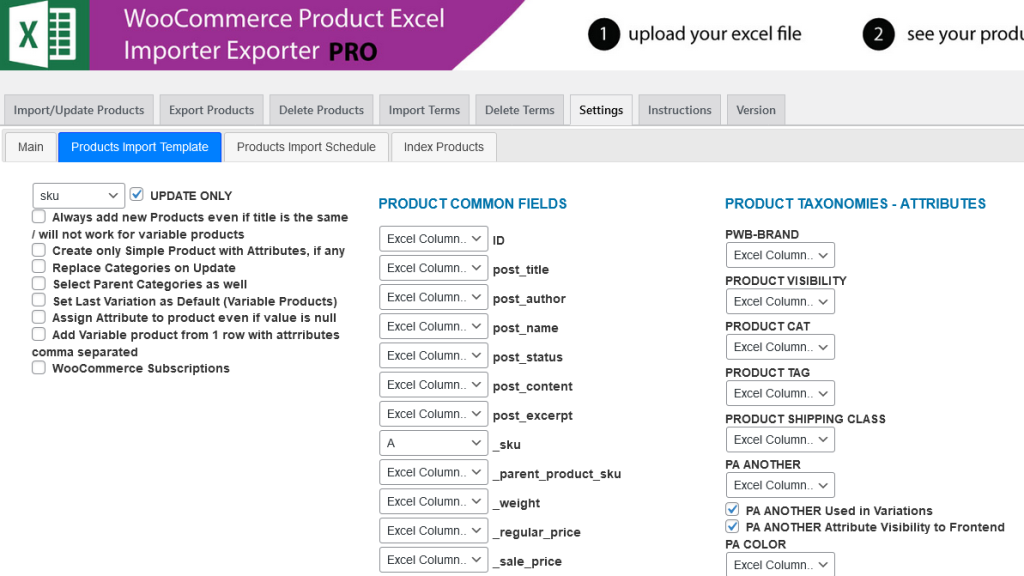The height and width of the screenshot is (576, 1024).
Task: Open the post_title column dropdown
Action: click(434, 268)
